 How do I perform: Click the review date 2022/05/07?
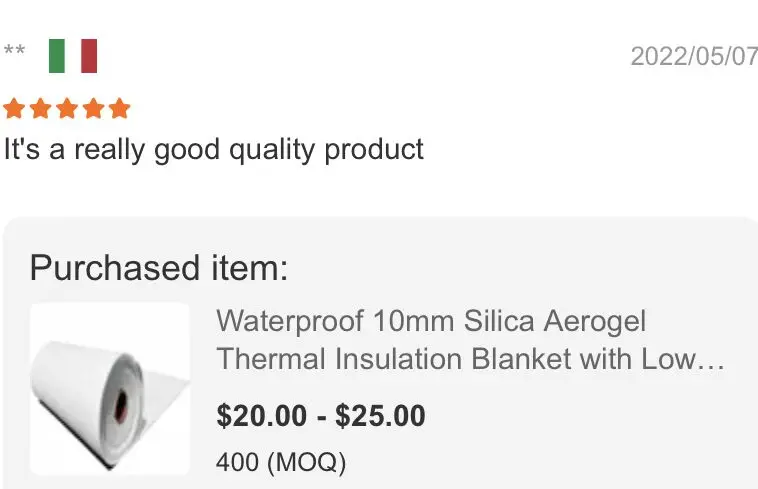coord(694,56)
